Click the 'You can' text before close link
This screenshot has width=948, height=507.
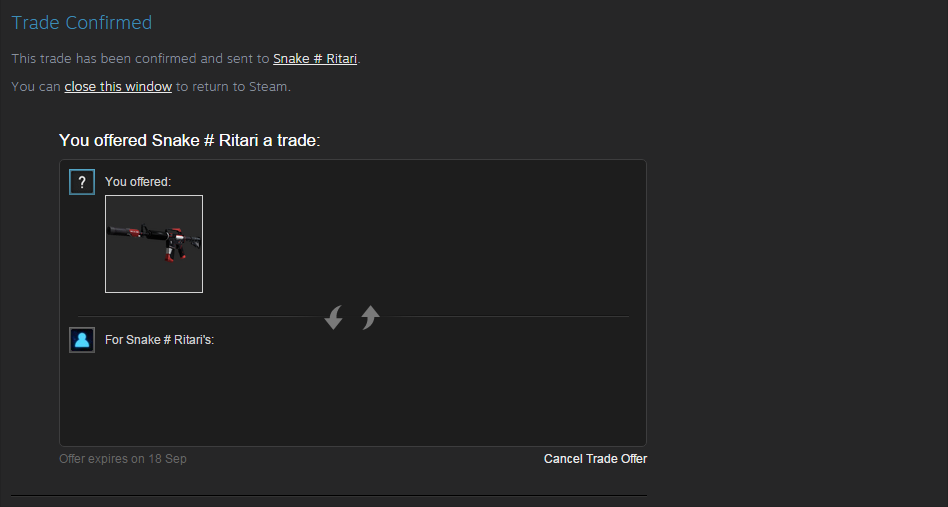click(36, 86)
